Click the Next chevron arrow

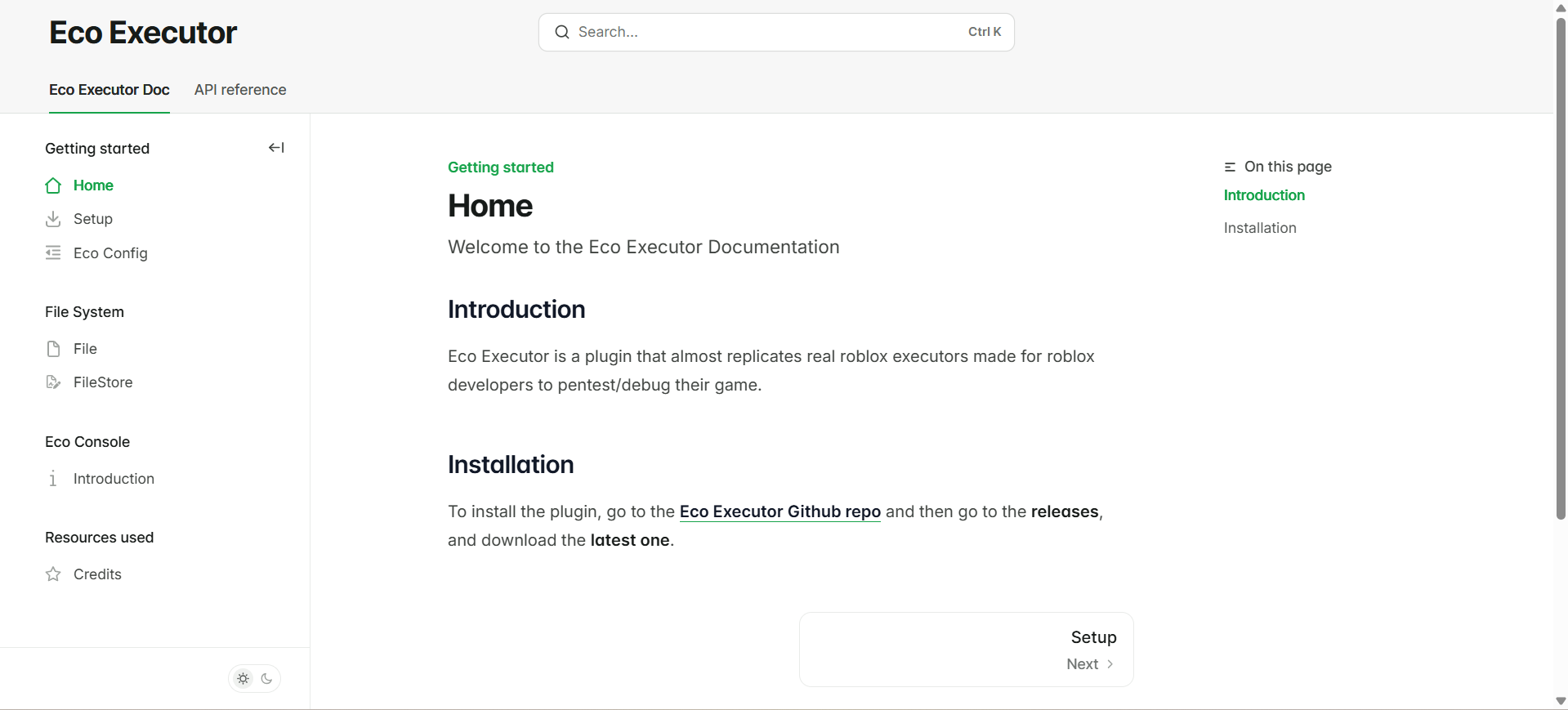pos(1110,664)
